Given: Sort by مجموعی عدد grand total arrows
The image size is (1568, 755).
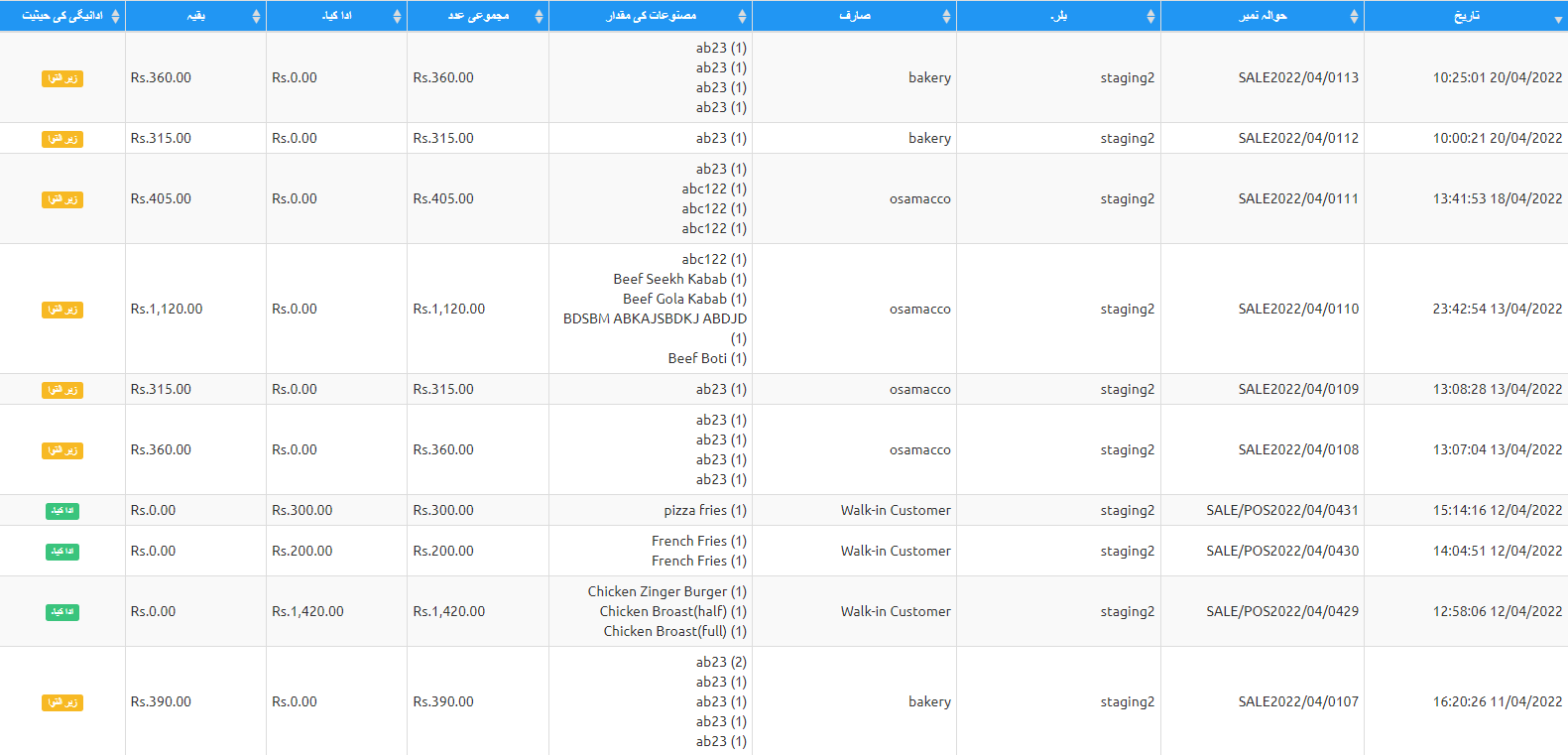Looking at the screenshot, I should 539,16.
